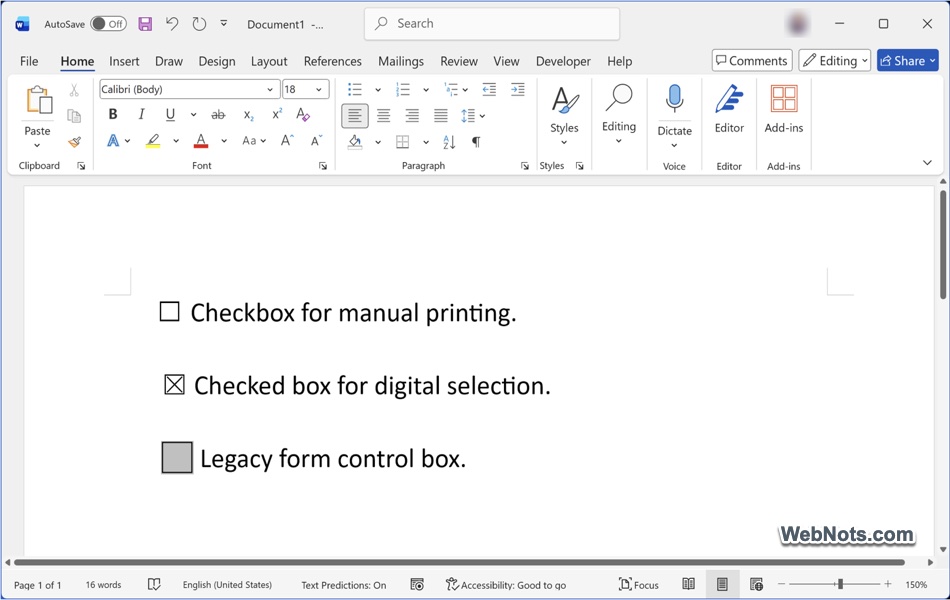The width and height of the screenshot is (950, 600).
Task: Open the Developer tab
Action: tap(563, 61)
